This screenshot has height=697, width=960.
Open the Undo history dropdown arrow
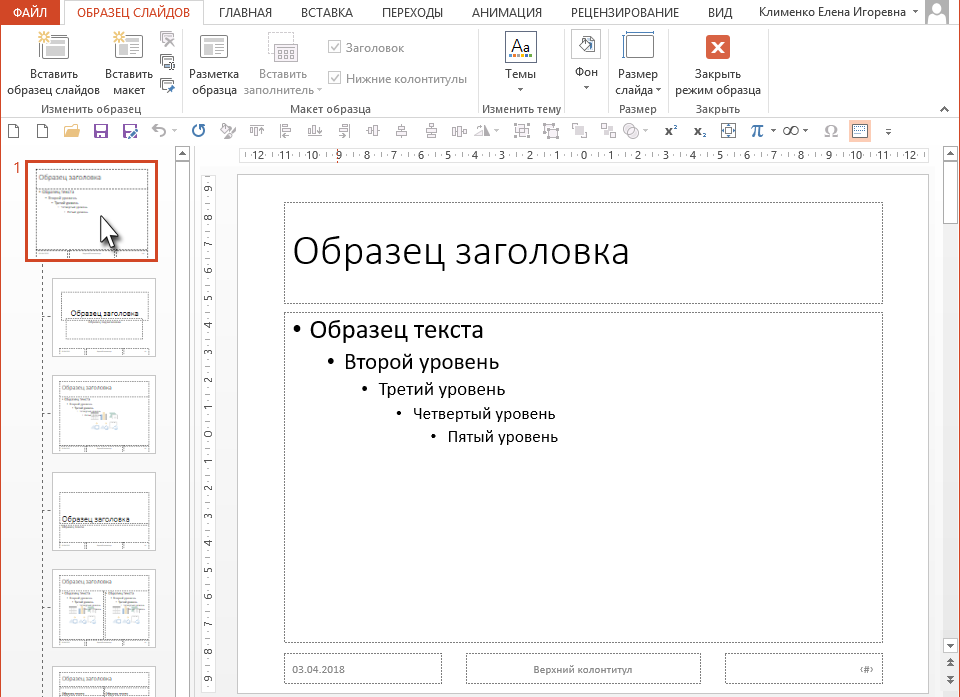(x=174, y=130)
